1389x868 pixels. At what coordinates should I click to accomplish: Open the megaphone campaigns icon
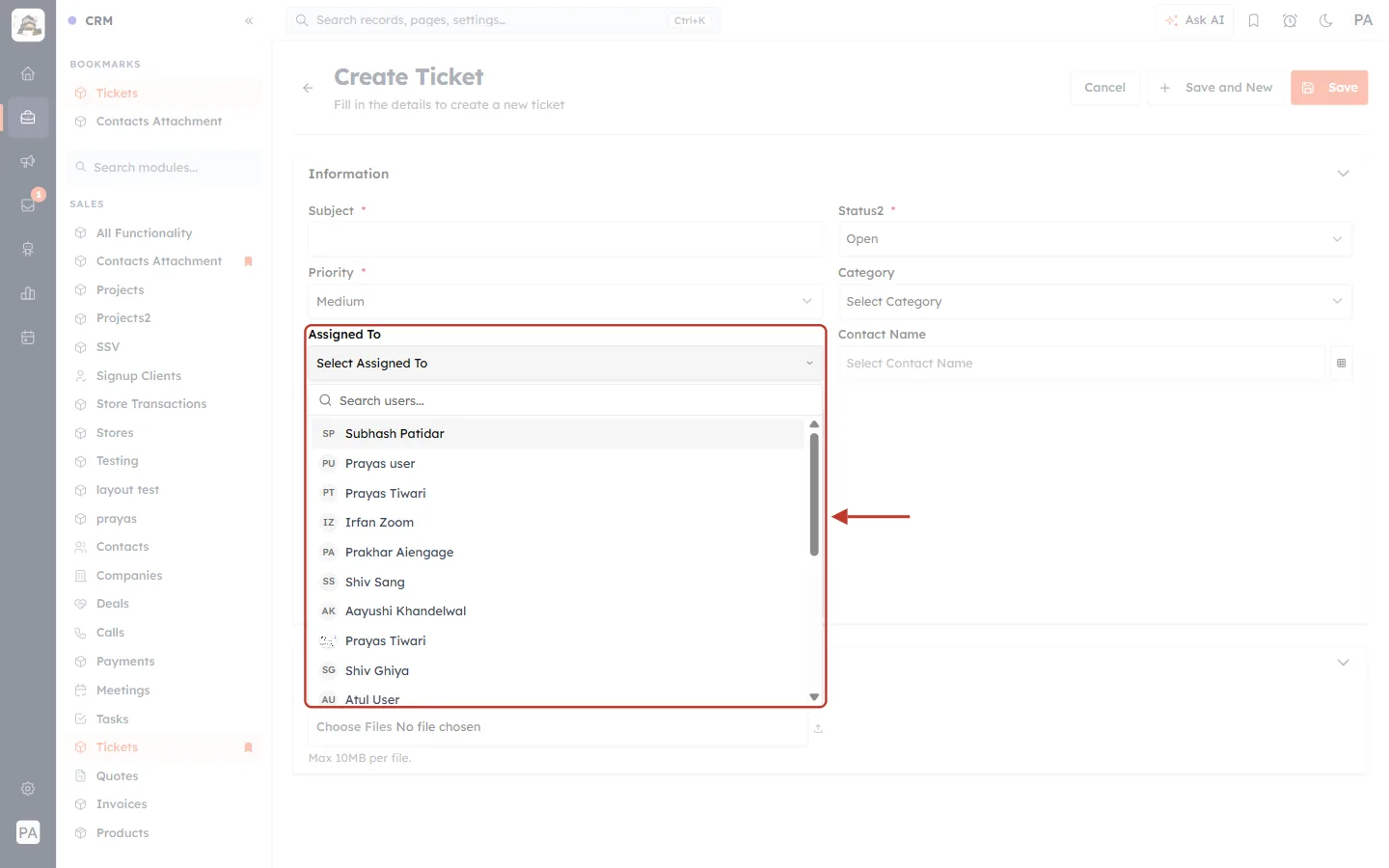pyautogui.click(x=28, y=161)
